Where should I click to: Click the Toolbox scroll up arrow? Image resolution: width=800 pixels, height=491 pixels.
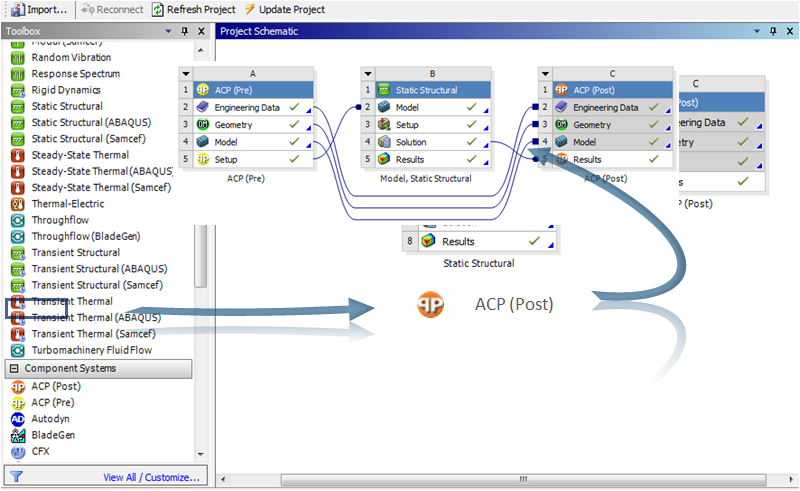[201, 51]
